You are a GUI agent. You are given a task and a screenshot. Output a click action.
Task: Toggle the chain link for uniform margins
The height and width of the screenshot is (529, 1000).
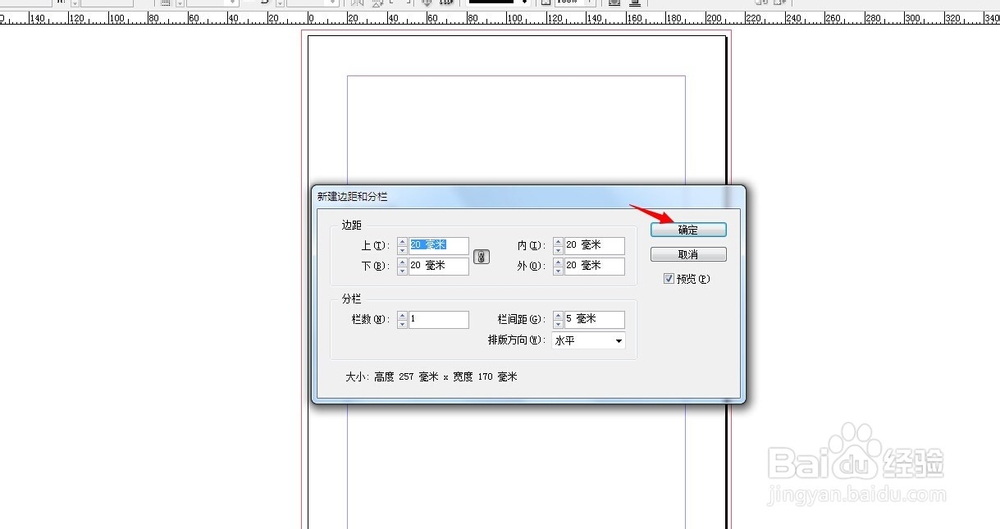click(482, 257)
